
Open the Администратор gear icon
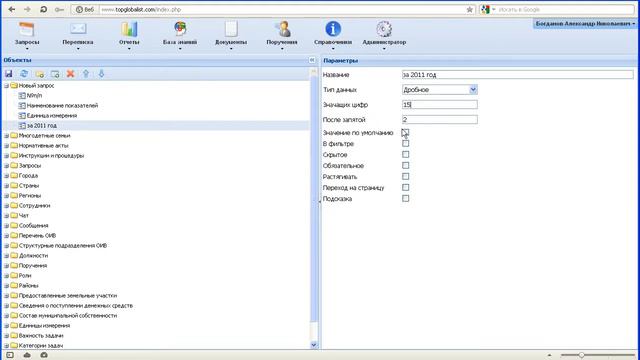tap(384, 29)
